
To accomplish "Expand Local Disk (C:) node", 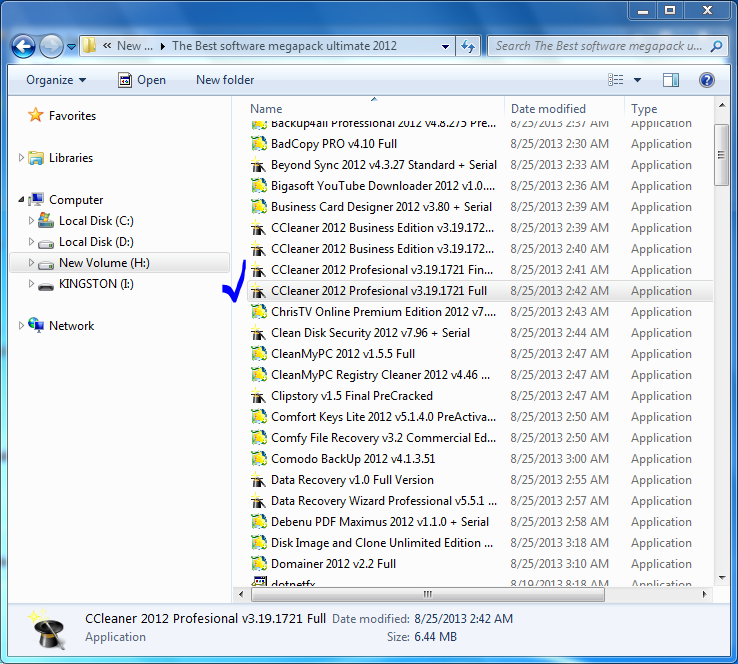I will pyautogui.click(x=31, y=220).
